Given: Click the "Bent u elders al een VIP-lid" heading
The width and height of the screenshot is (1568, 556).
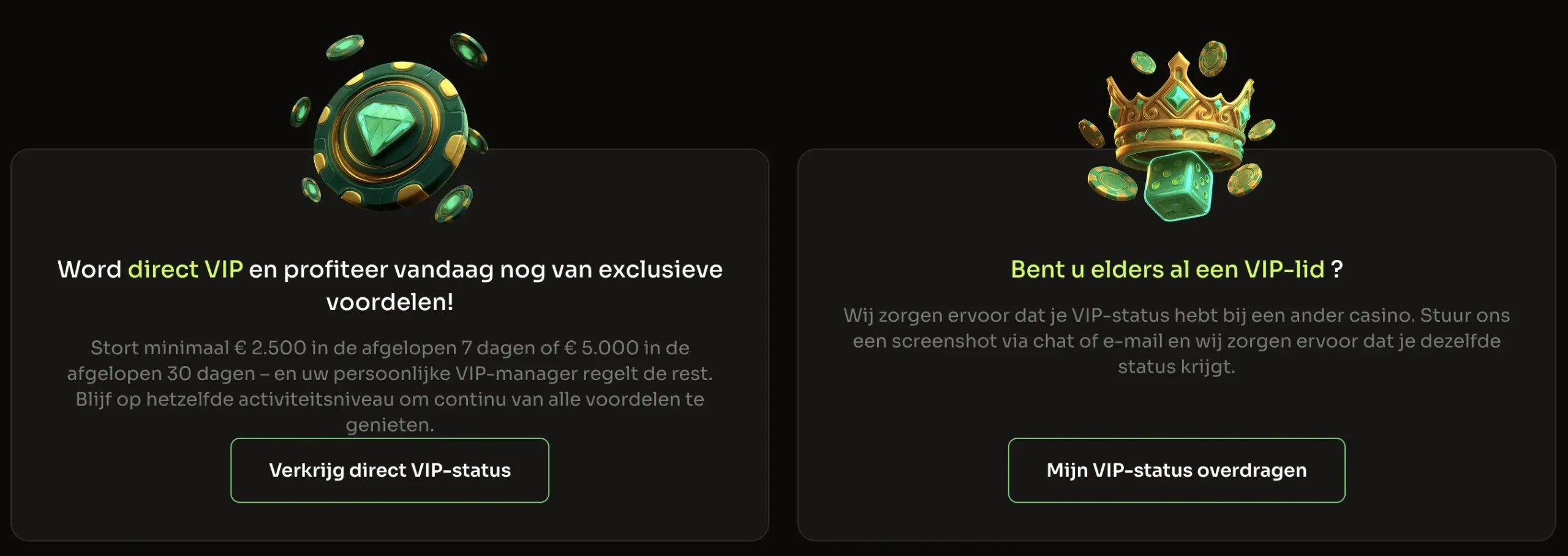Looking at the screenshot, I should (1167, 270).
